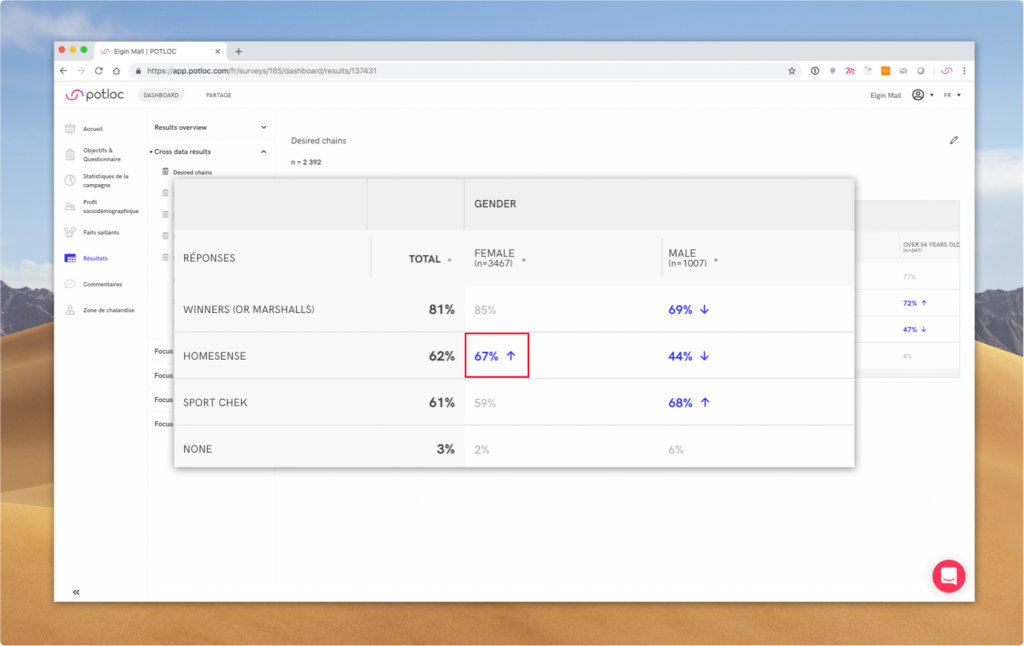Click the Potloc logo
1024x646 pixels.
pyautogui.click(x=95, y=95)
